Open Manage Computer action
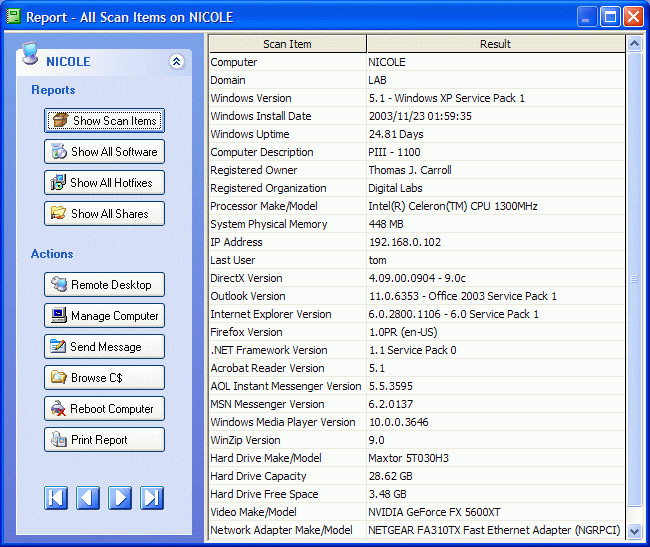Viewport: 650px width, 547px height. tap(104, 316)
